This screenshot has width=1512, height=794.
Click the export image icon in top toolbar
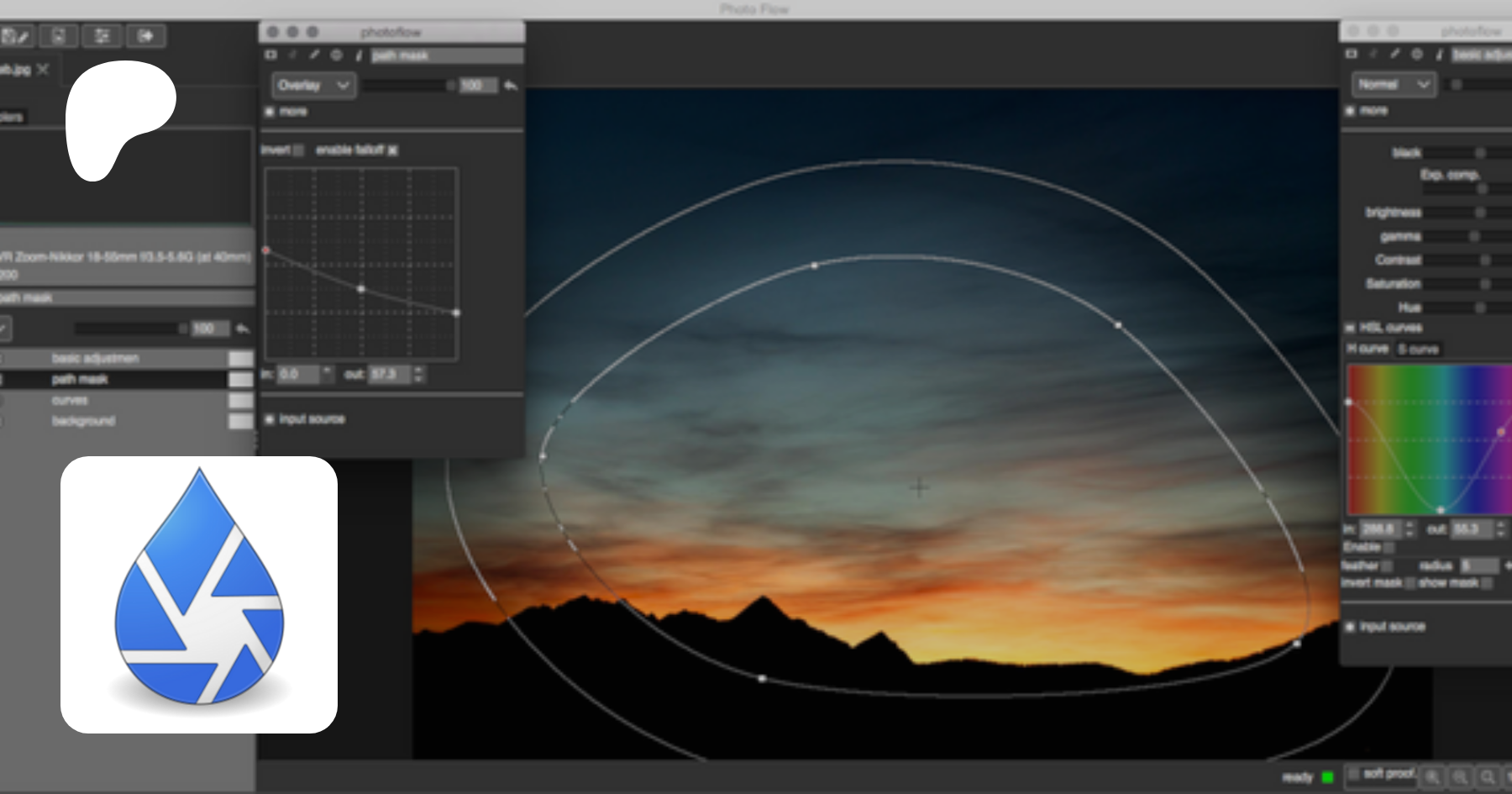coord(145,36)
